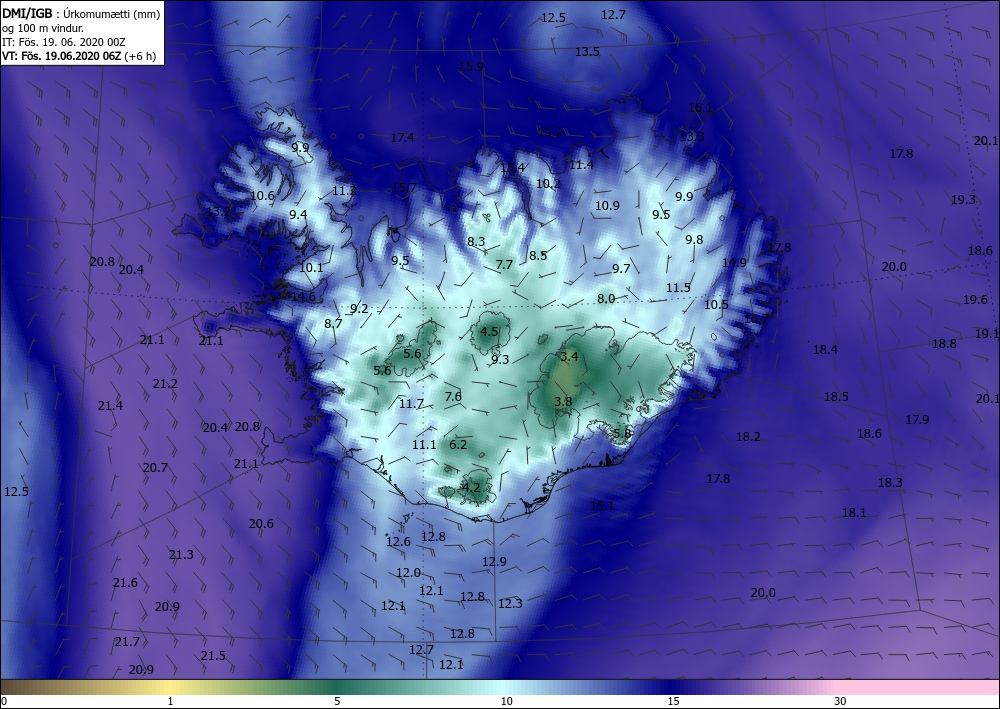
Task: Click the map value 21.2
Action: (165, 384)
